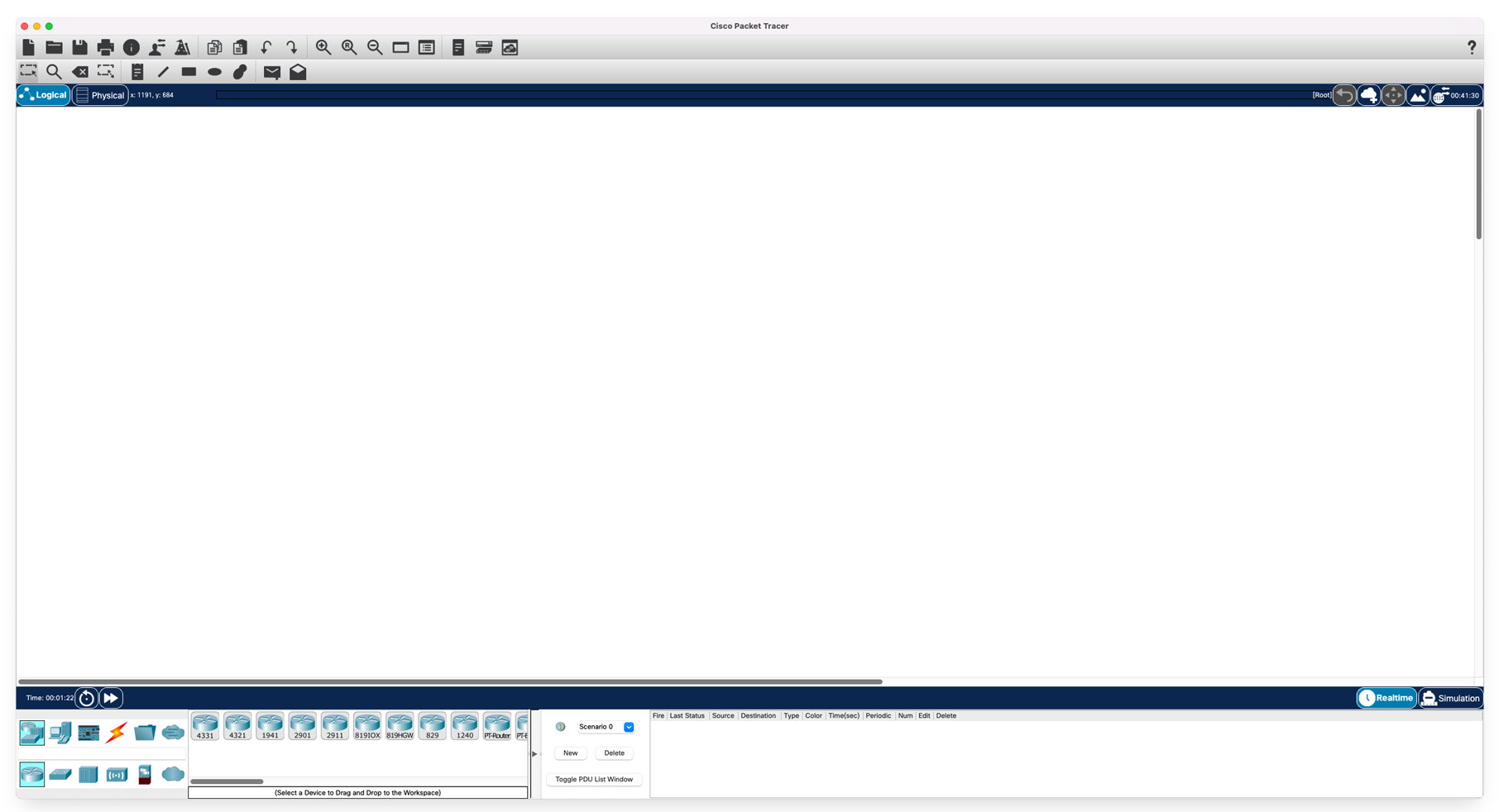Click the Paste icon in the toolbar

click(x=240, y=47)
